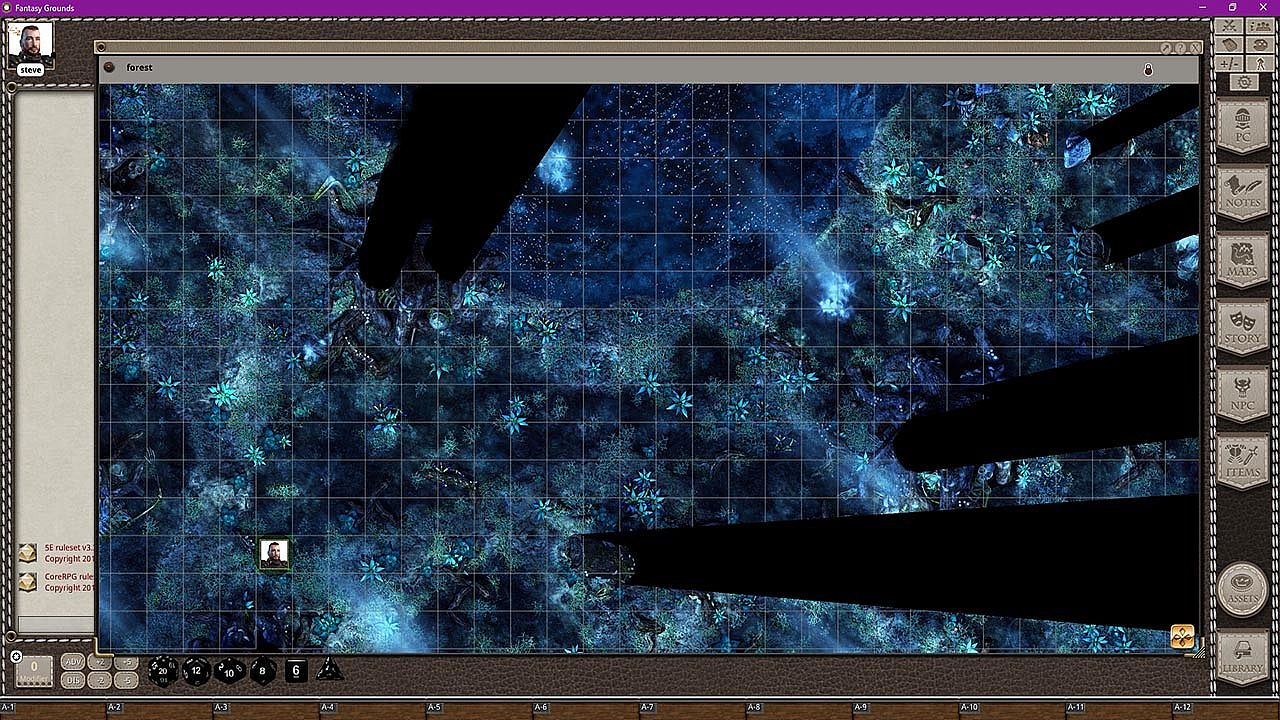Click the map window pop-out arrow icon
The image size is (1280, 720).
coord(1166,48)
